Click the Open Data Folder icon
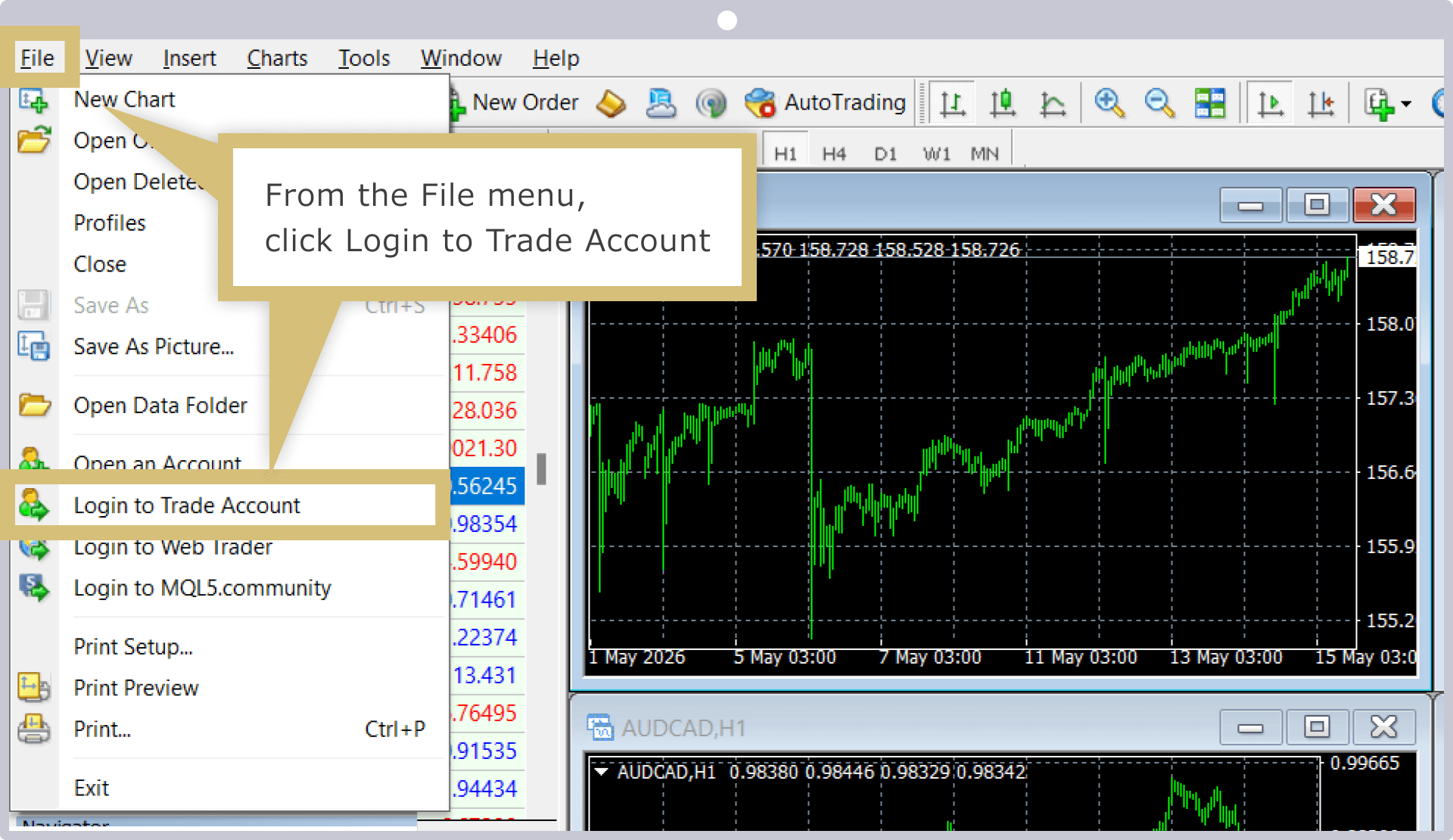Viewport: 1453px width, 840px height. (33, 406)
